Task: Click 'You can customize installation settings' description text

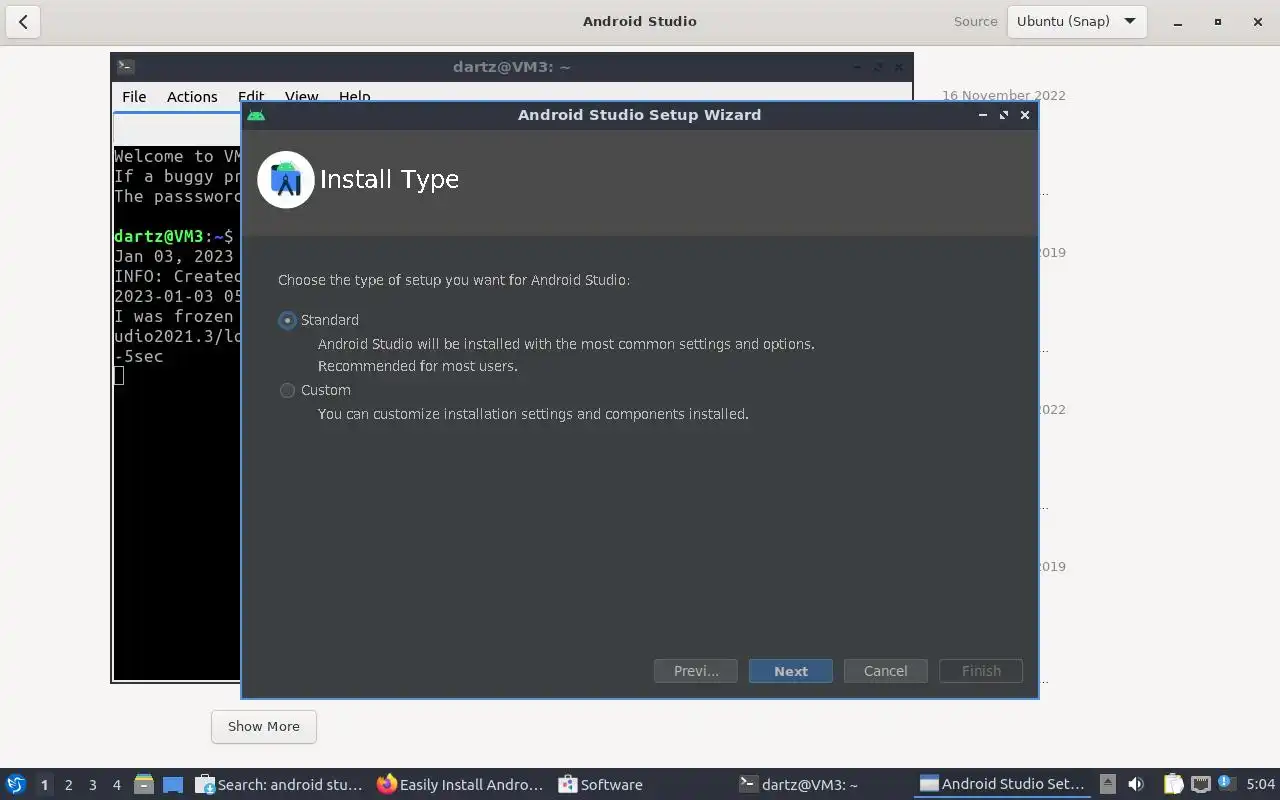Action: tap(533, 414)
